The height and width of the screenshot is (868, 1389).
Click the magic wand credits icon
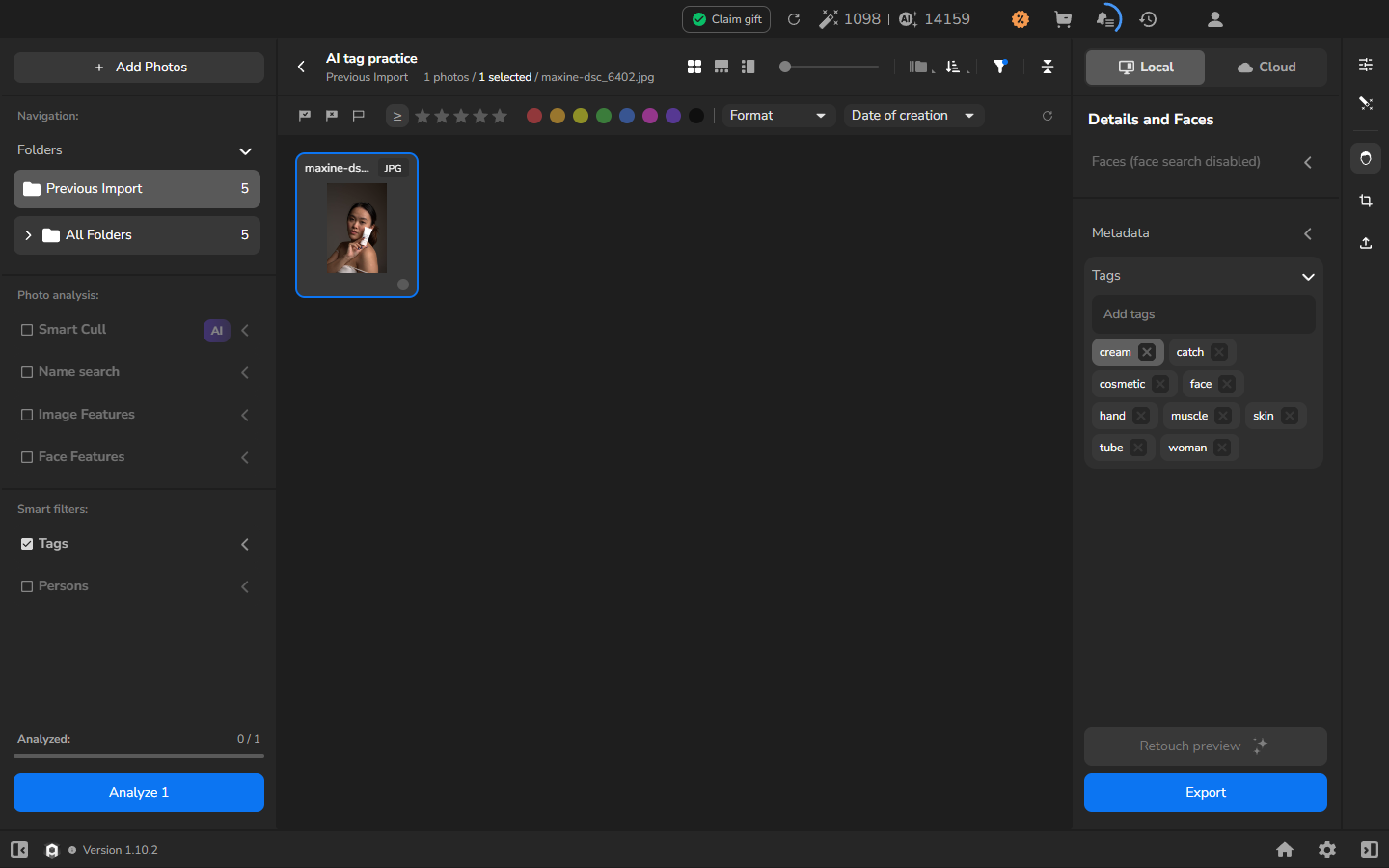pyautogui.click(x=828, y=19)
